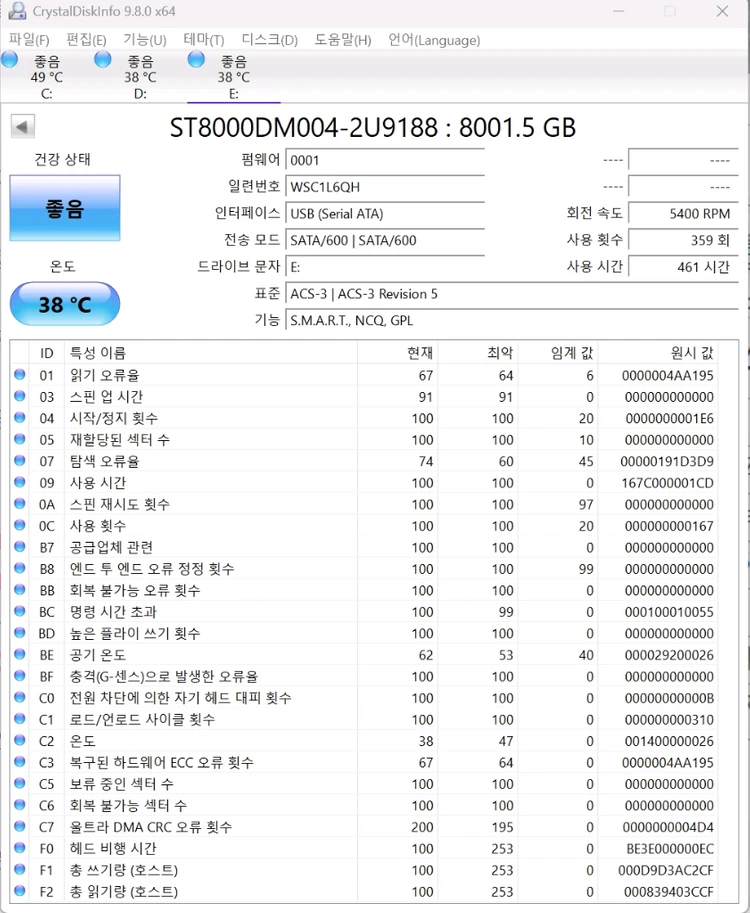
Task: Click status dot of attribute 03 row
Action: (20, 396)
